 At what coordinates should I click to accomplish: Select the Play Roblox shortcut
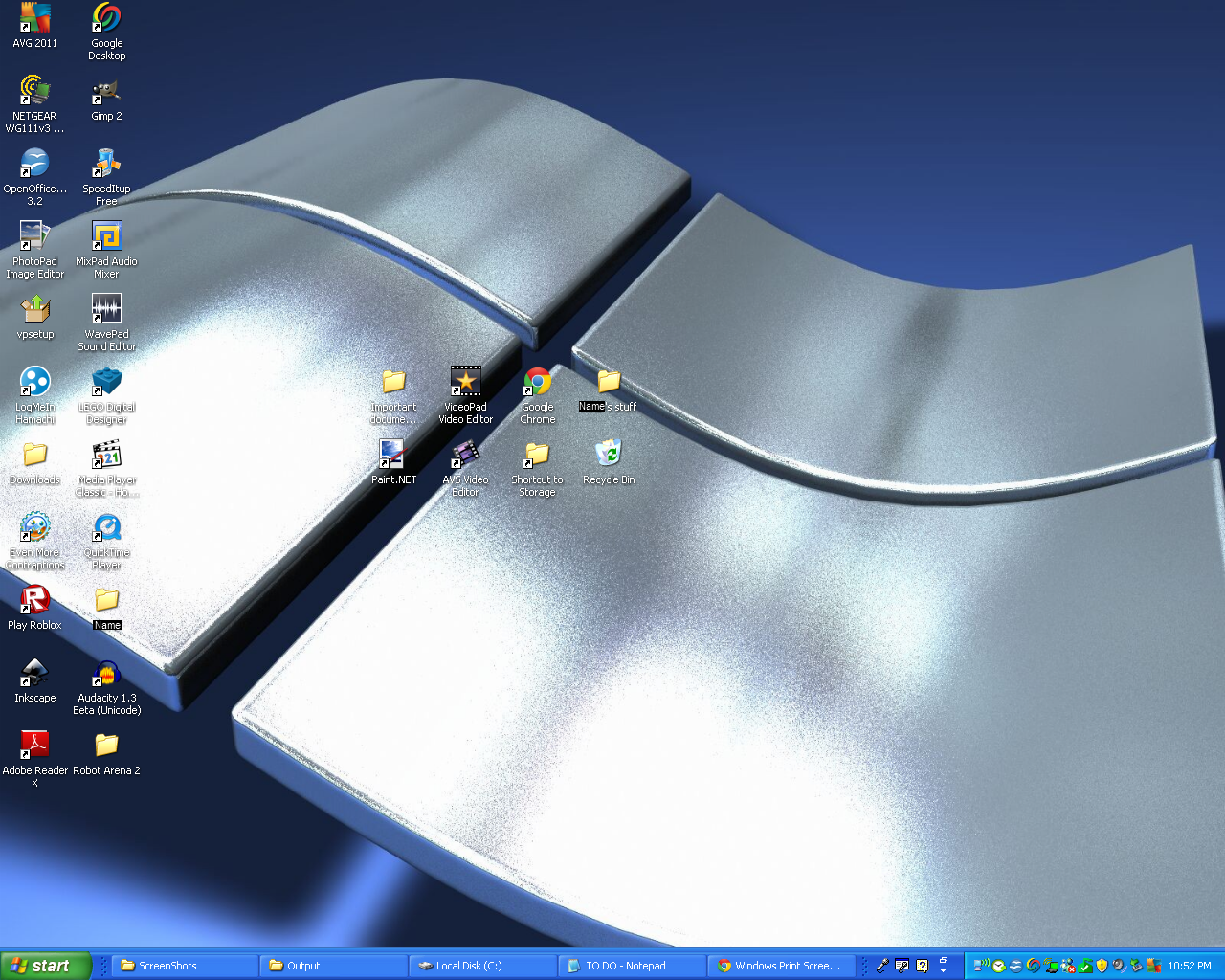[35, 608]
